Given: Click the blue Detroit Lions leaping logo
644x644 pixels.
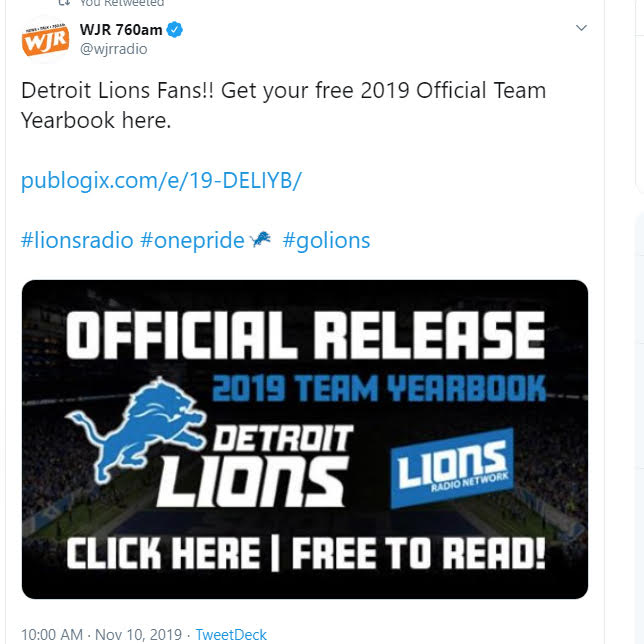Looking at the screenshot, I should (x=137, y=429).
